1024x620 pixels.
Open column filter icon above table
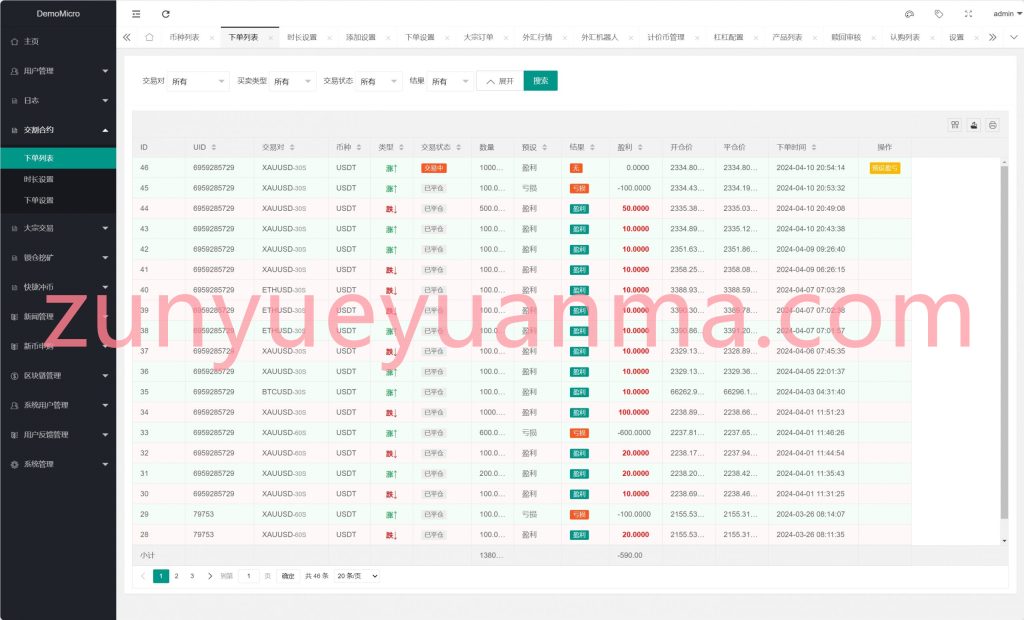(955, 125)
